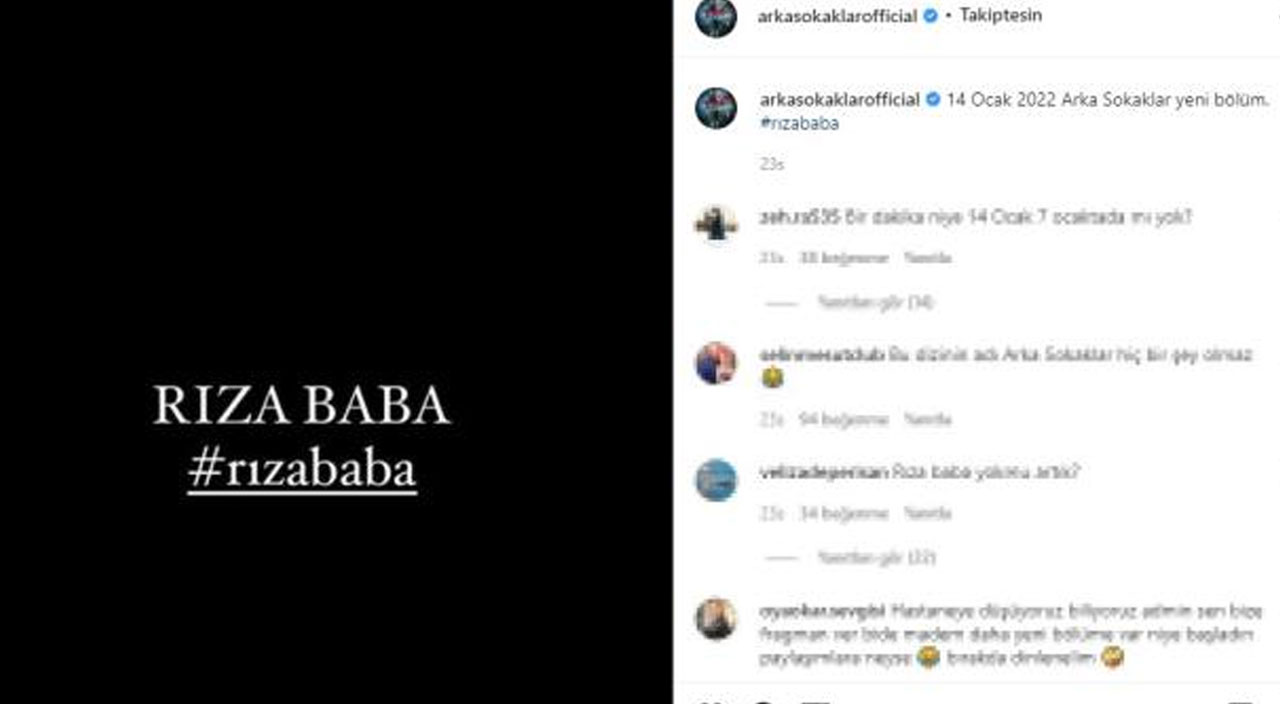Reply to the first comment via Yanıtla
The image size is (1280, 704).
(x=928, y=258)
